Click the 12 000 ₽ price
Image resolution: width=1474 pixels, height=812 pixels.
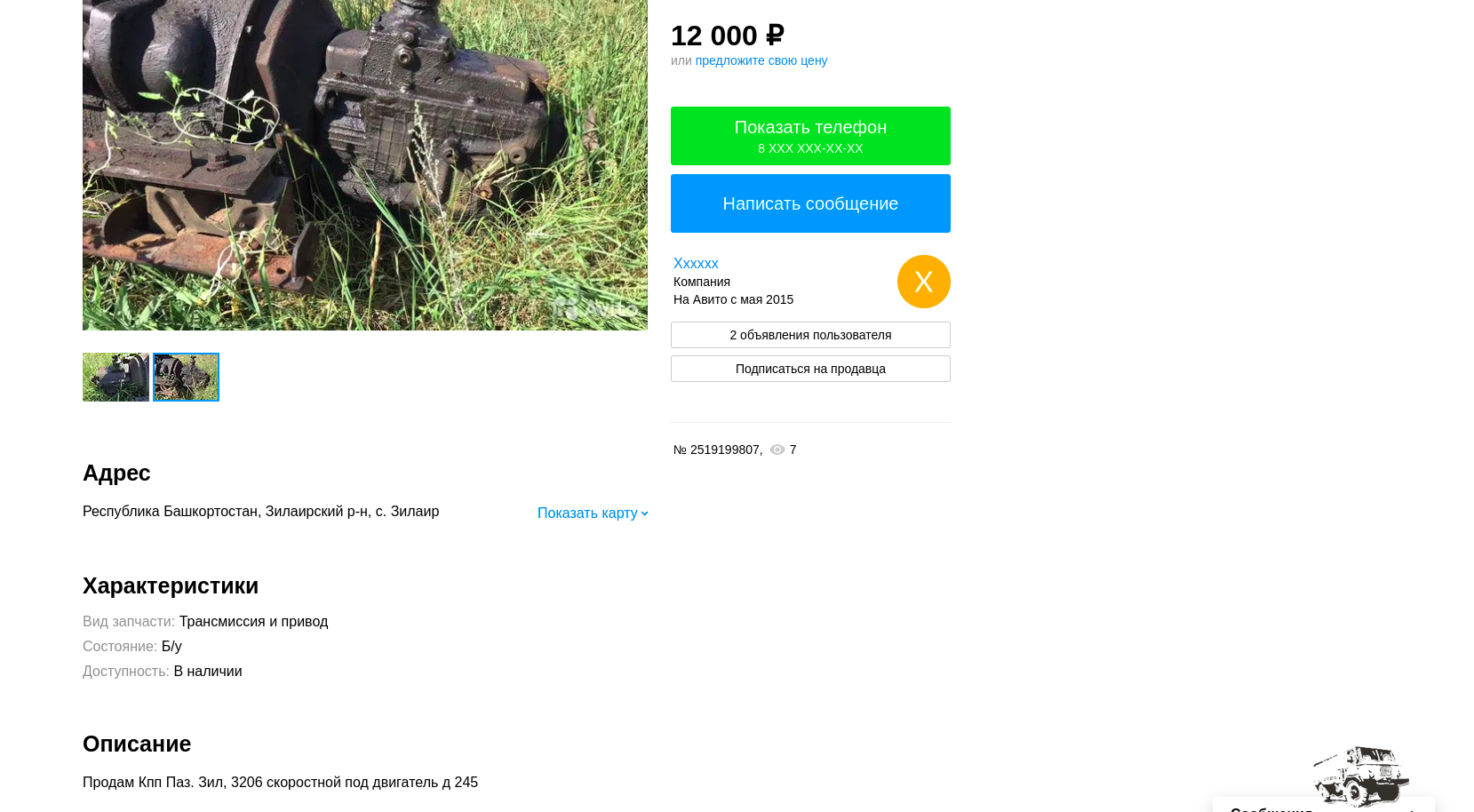click(x=728, y=36)
